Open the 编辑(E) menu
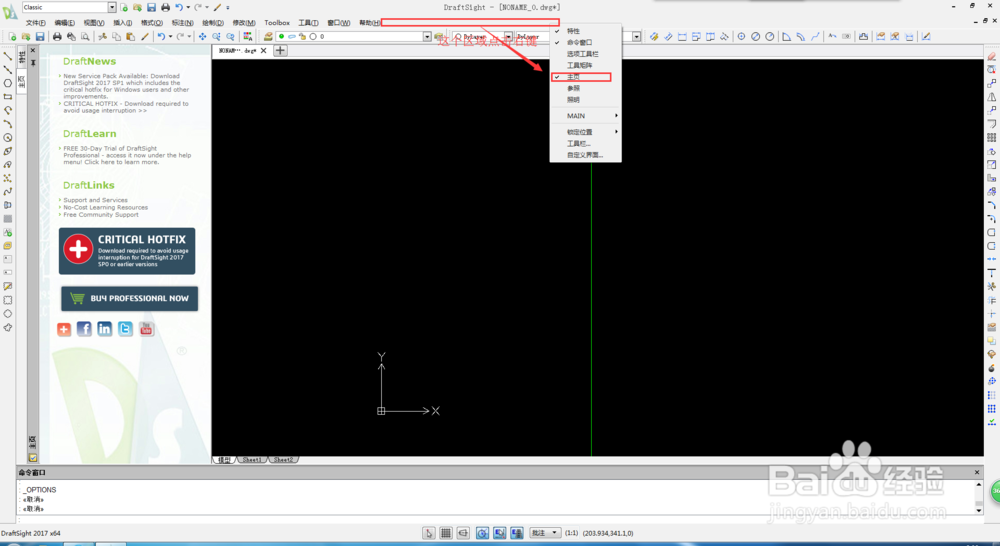 [64, 22]
